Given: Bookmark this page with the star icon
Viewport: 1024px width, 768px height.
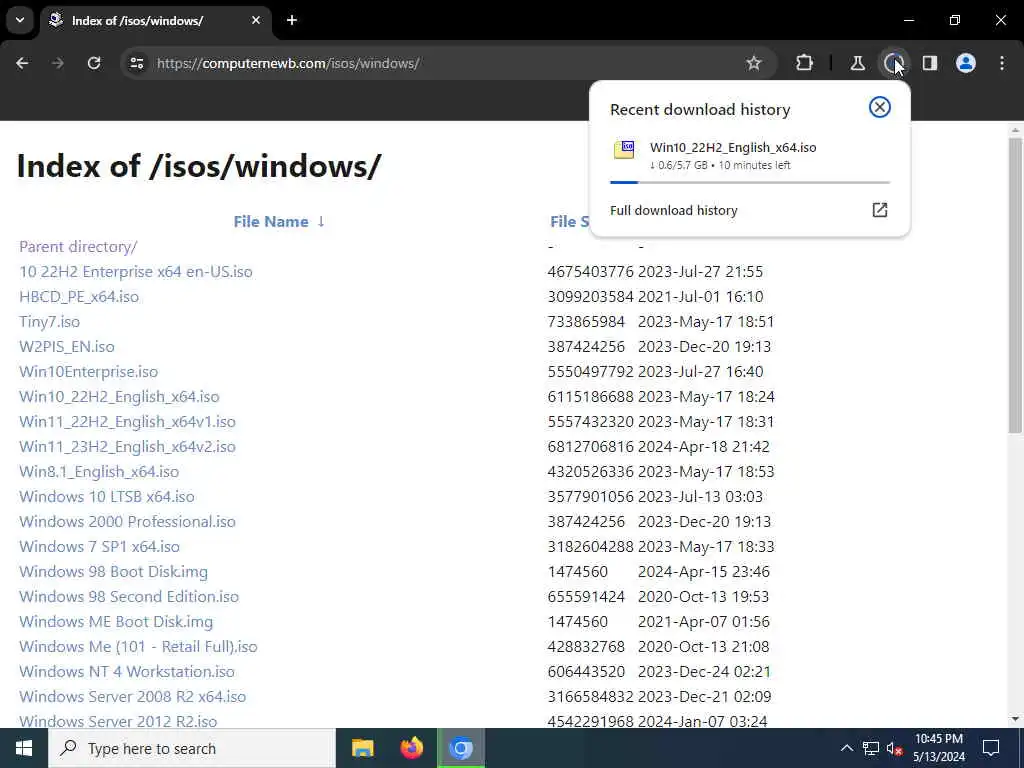Looking at the screenshot, I should click(754, 63).
